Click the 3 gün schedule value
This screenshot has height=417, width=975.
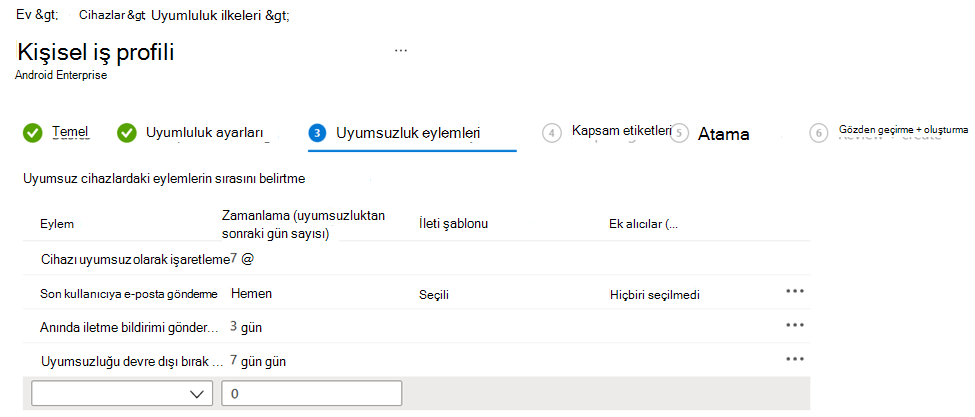[x=246, y=327]
